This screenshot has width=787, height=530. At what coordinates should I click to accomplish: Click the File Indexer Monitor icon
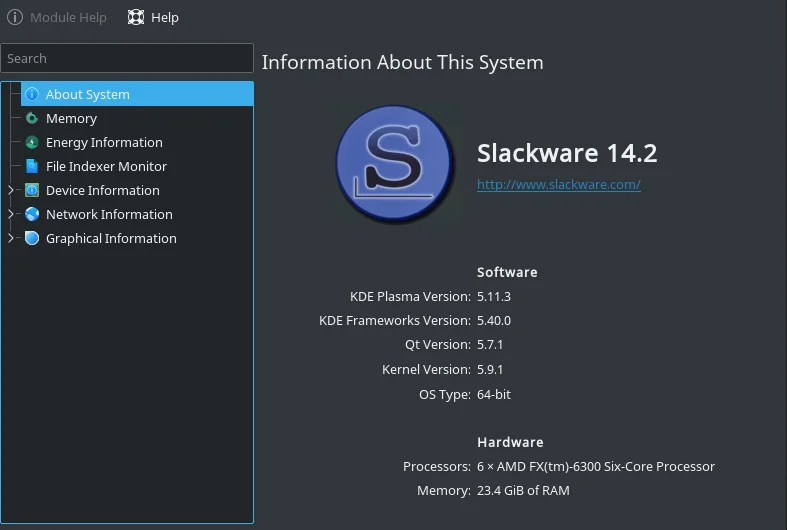click(32, 166)
